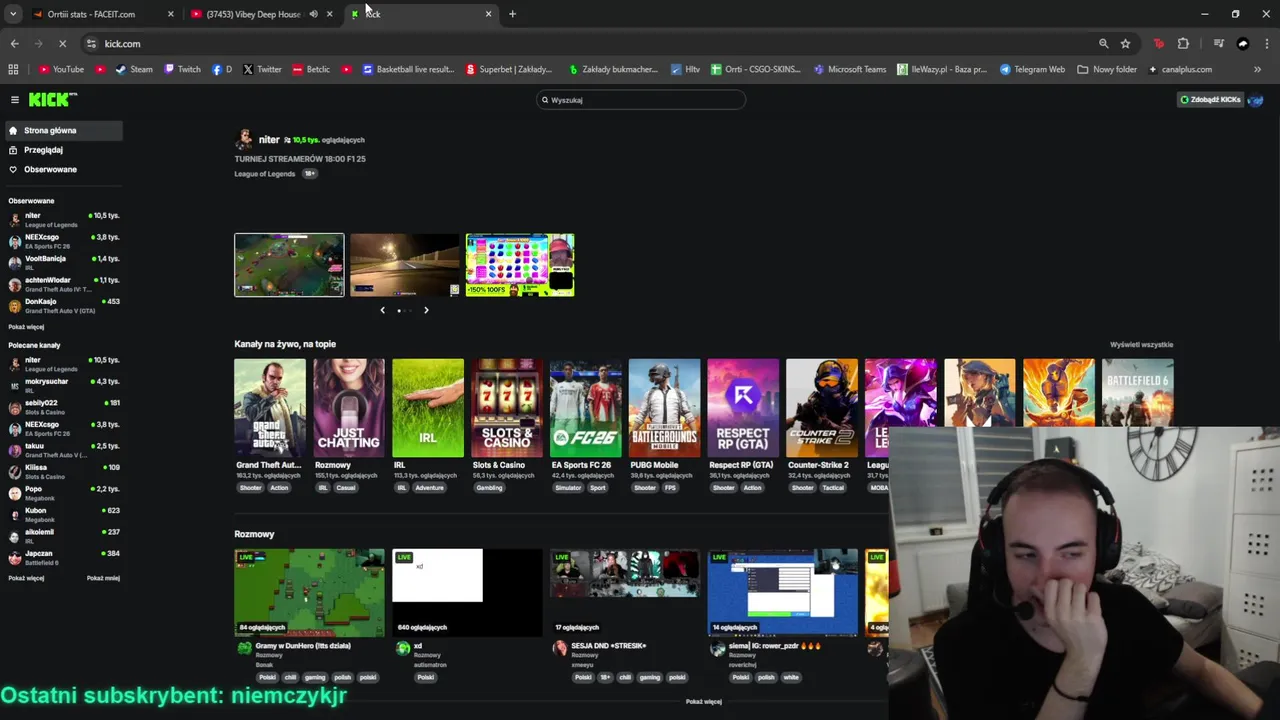Click the 18+ tag under SESJA DND
1280x720 pixels.
[x=605, y=677]
